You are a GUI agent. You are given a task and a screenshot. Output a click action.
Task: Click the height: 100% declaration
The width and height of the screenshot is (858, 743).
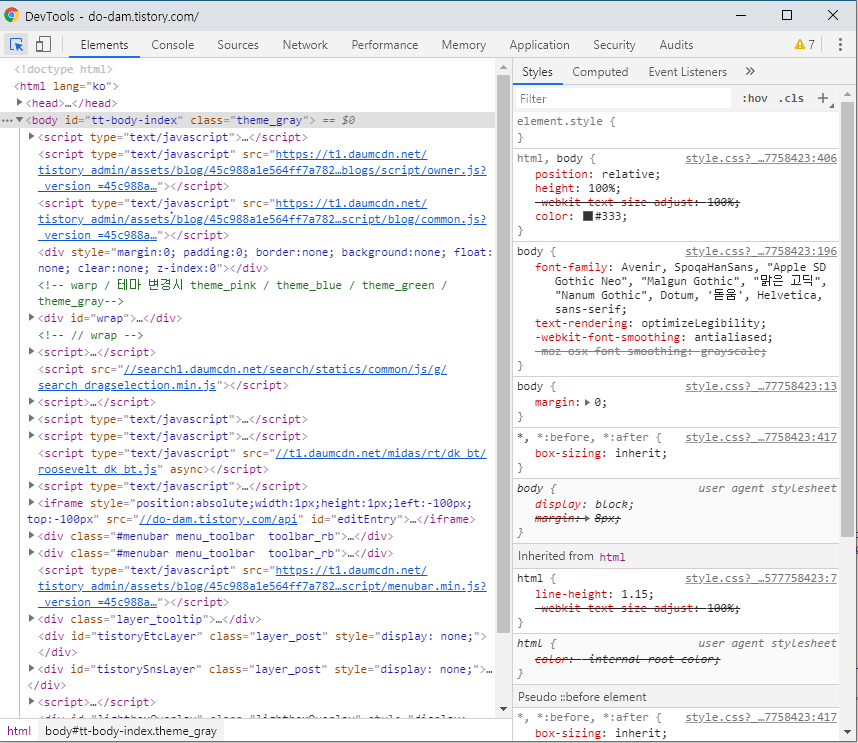pos(578,188)
